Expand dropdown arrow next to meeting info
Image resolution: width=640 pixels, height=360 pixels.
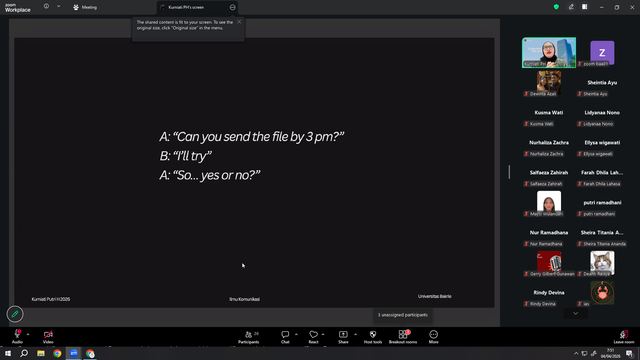coord(58,7)
